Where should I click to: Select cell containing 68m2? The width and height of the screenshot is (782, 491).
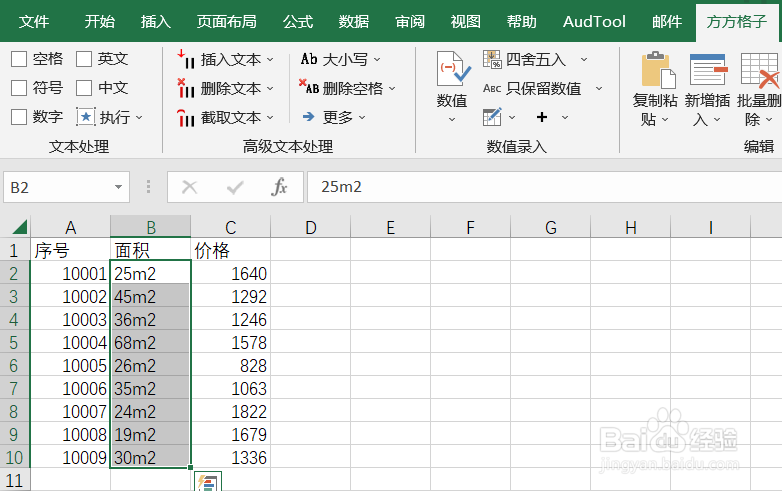(x=151, y=343)
